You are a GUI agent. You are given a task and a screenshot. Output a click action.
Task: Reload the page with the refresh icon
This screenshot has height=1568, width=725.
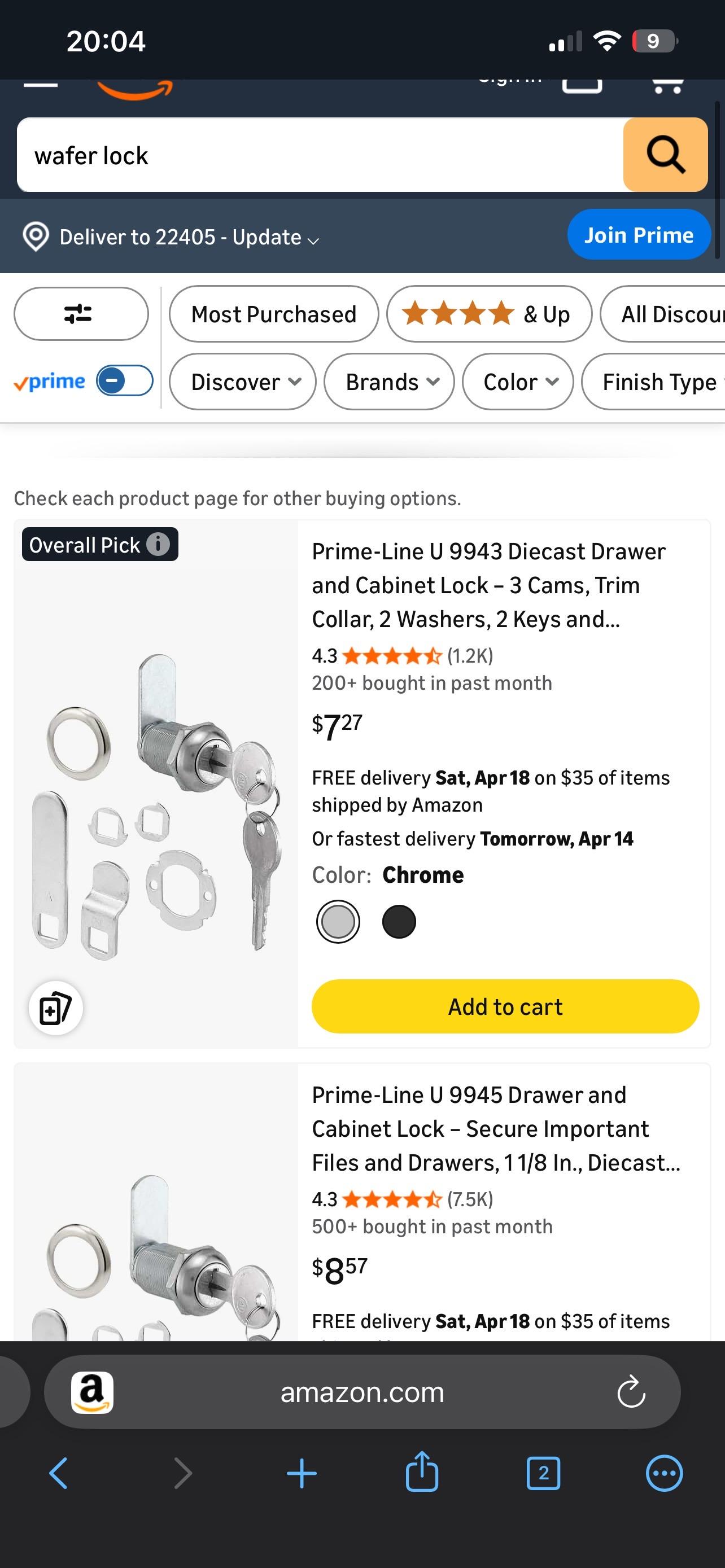coord(632,1391)
